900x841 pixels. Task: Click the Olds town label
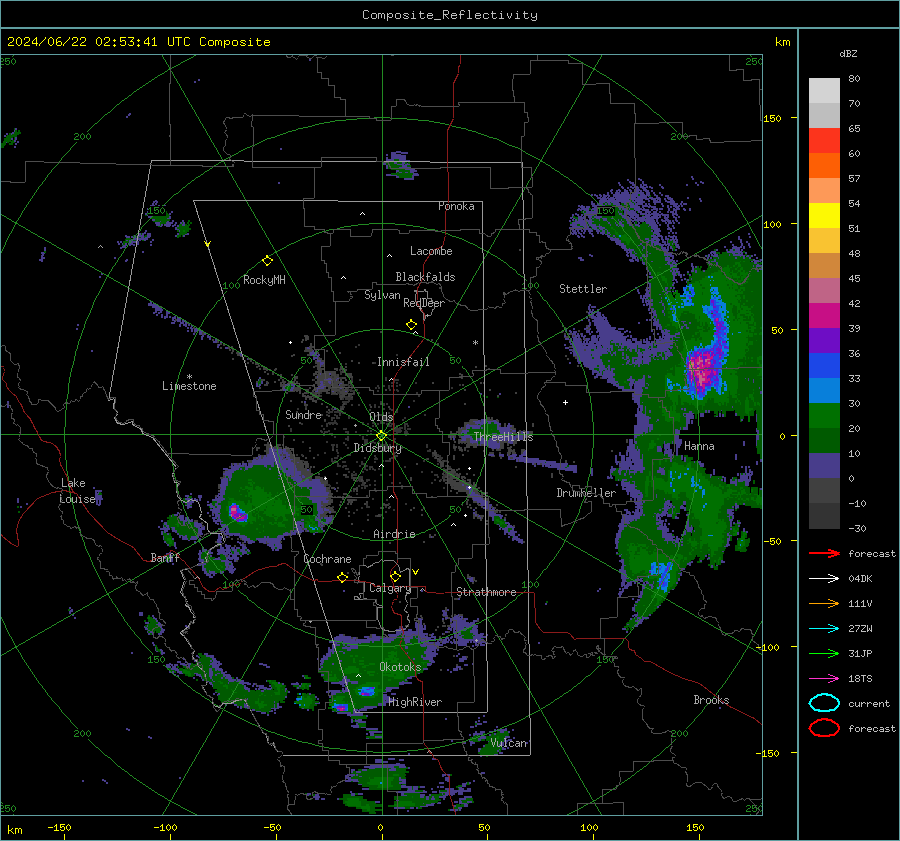coord(381,417)
